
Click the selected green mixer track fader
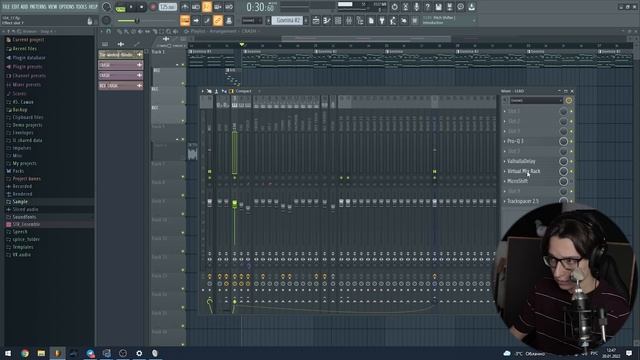coord(235,203)
